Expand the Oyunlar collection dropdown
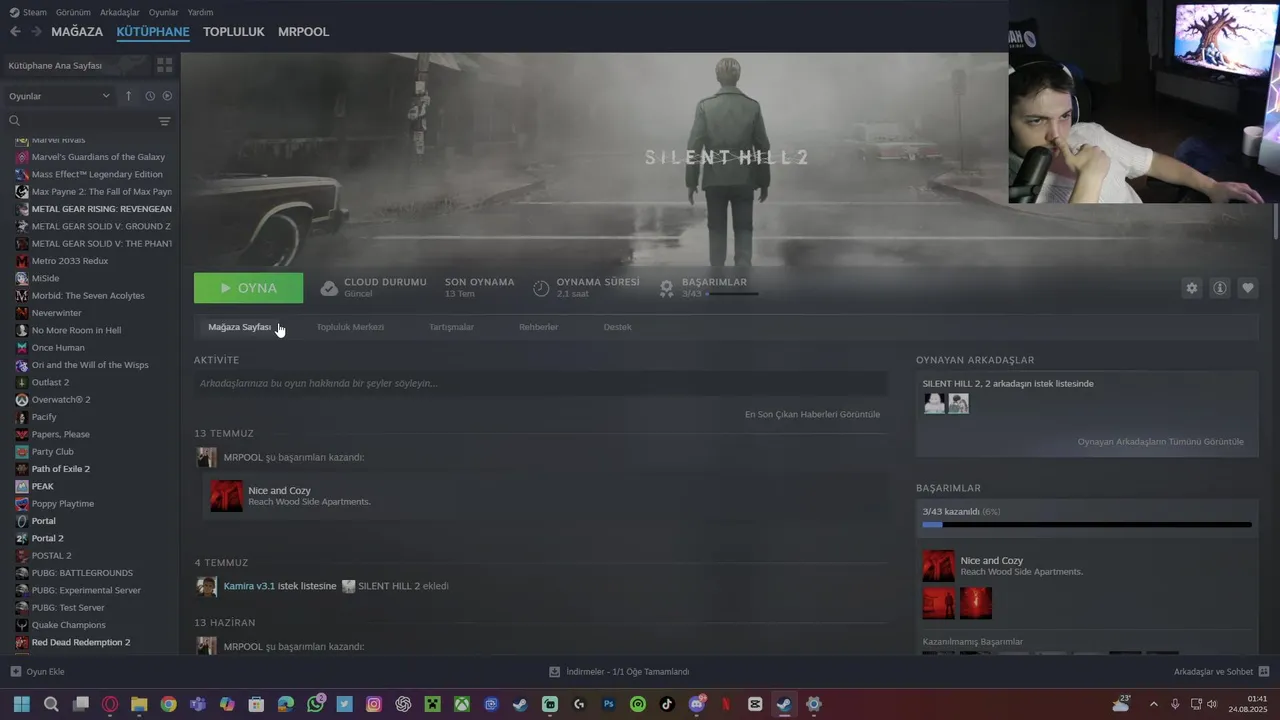This screenshot has width=1280, height=720. point(60,96)
